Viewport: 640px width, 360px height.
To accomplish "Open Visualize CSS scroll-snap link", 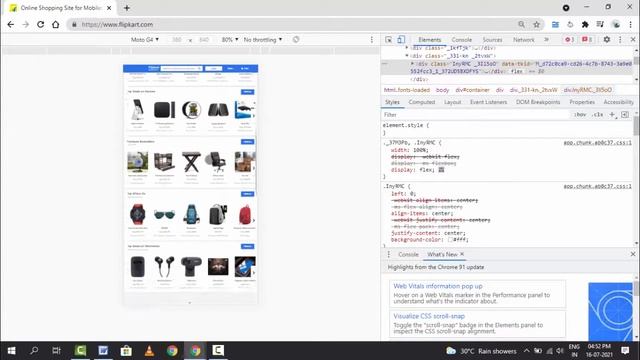I will coord(429,316).
